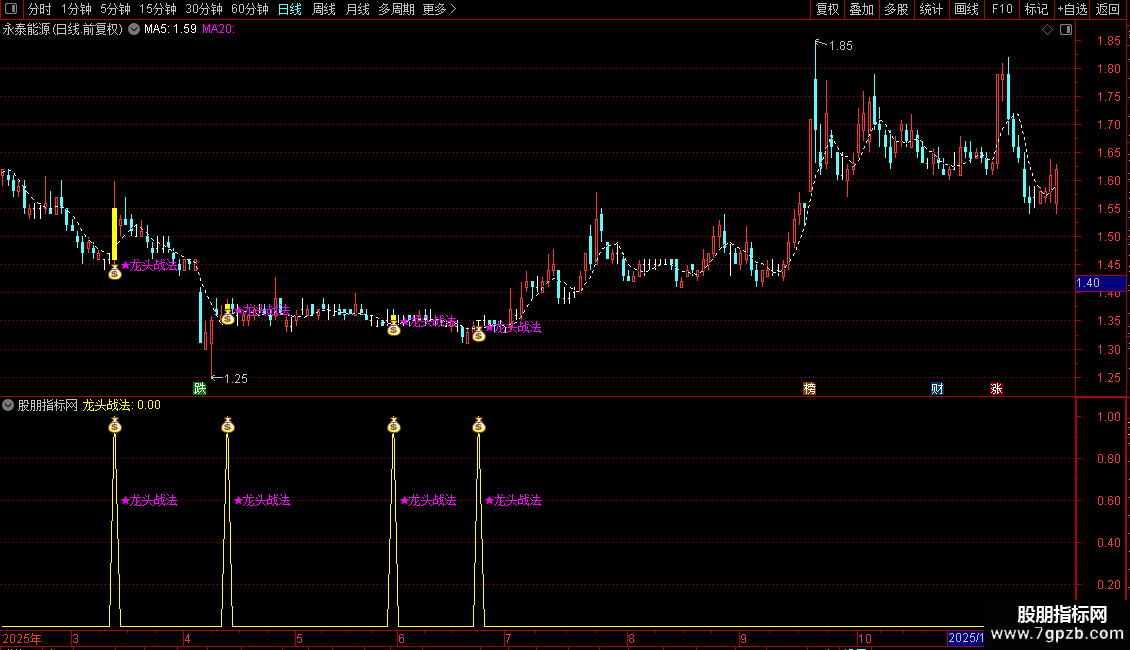Click the 龙头战法: 0.00 value label
The image size is (1130, 650).
(122, 405)
